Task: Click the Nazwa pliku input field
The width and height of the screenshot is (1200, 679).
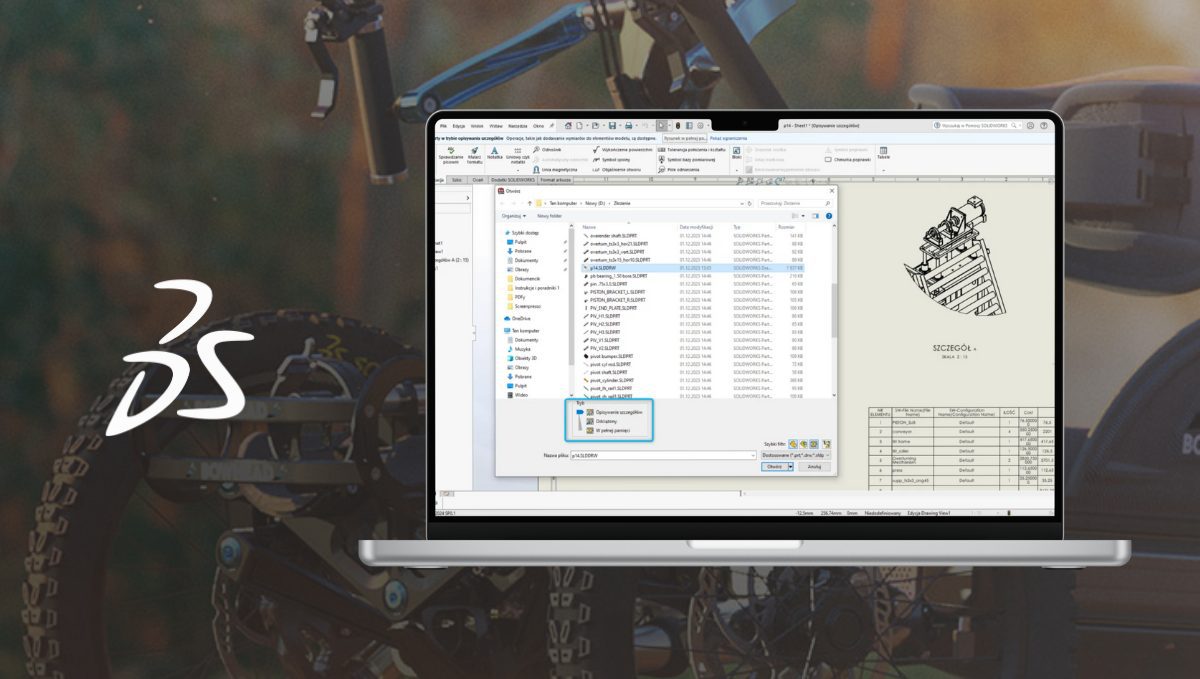Action: click(663, 455)
